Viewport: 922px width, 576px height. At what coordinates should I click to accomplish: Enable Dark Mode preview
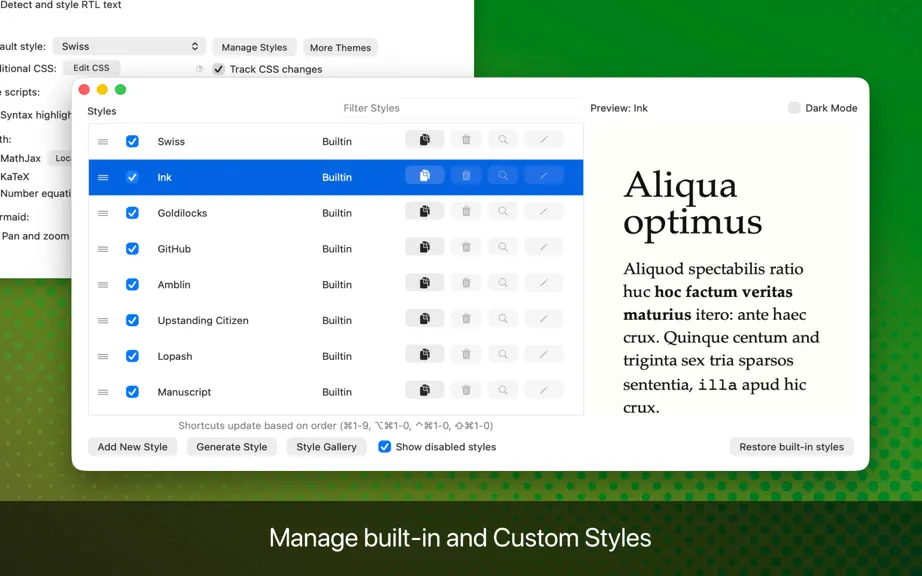pos(794,108)
